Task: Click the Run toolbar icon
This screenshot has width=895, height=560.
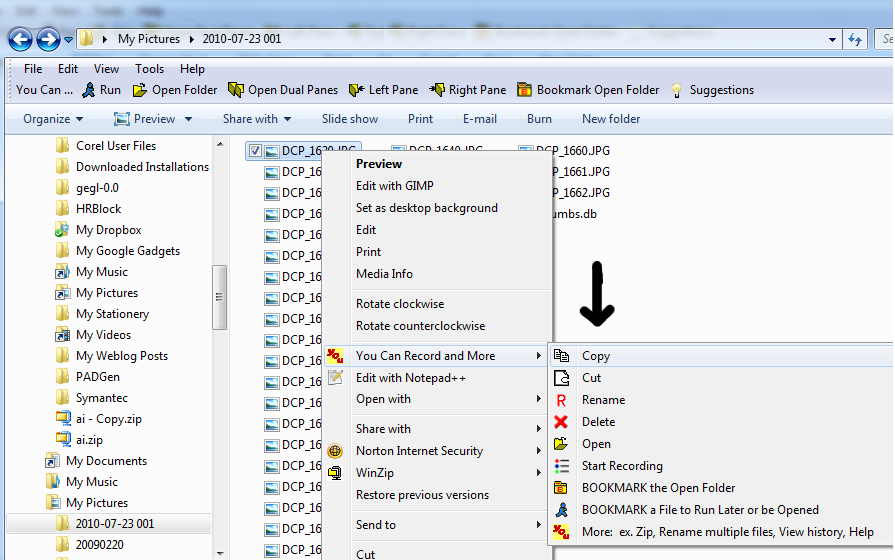Action: 88,90
